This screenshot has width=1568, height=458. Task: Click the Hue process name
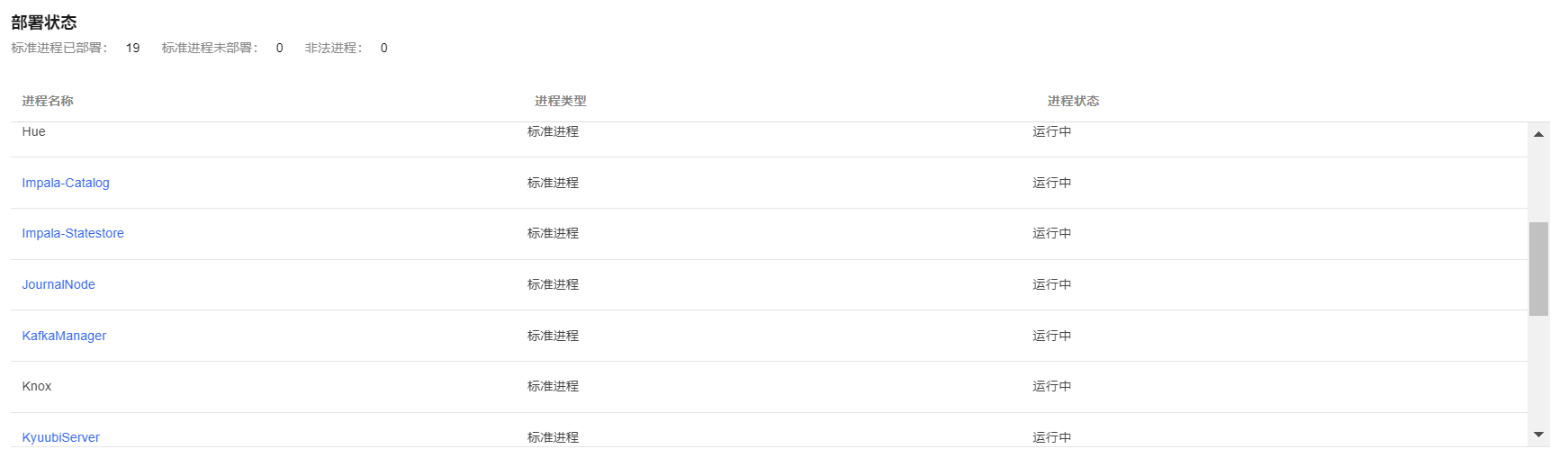tap(33, 131)
